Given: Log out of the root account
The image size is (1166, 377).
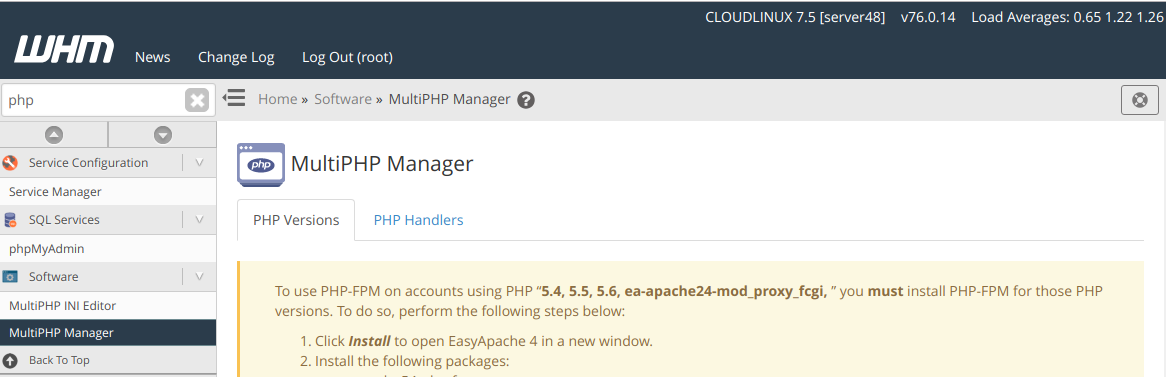Looking at the screenshot, I should click(x=347, y=57).
